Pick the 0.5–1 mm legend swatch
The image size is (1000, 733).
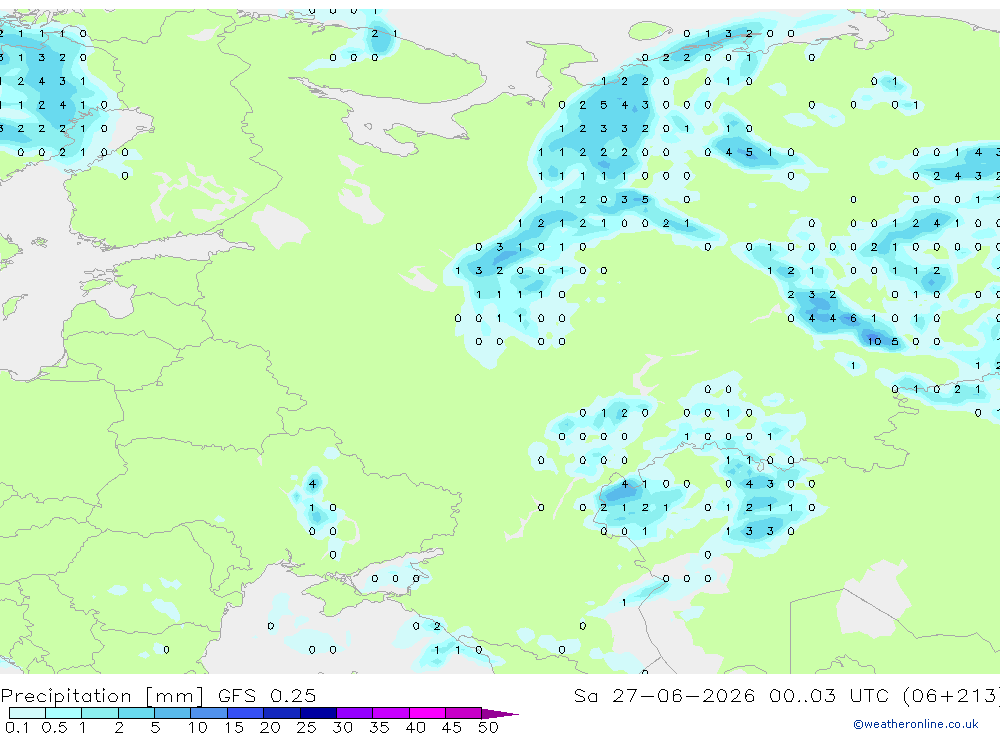tap(64, 713)
